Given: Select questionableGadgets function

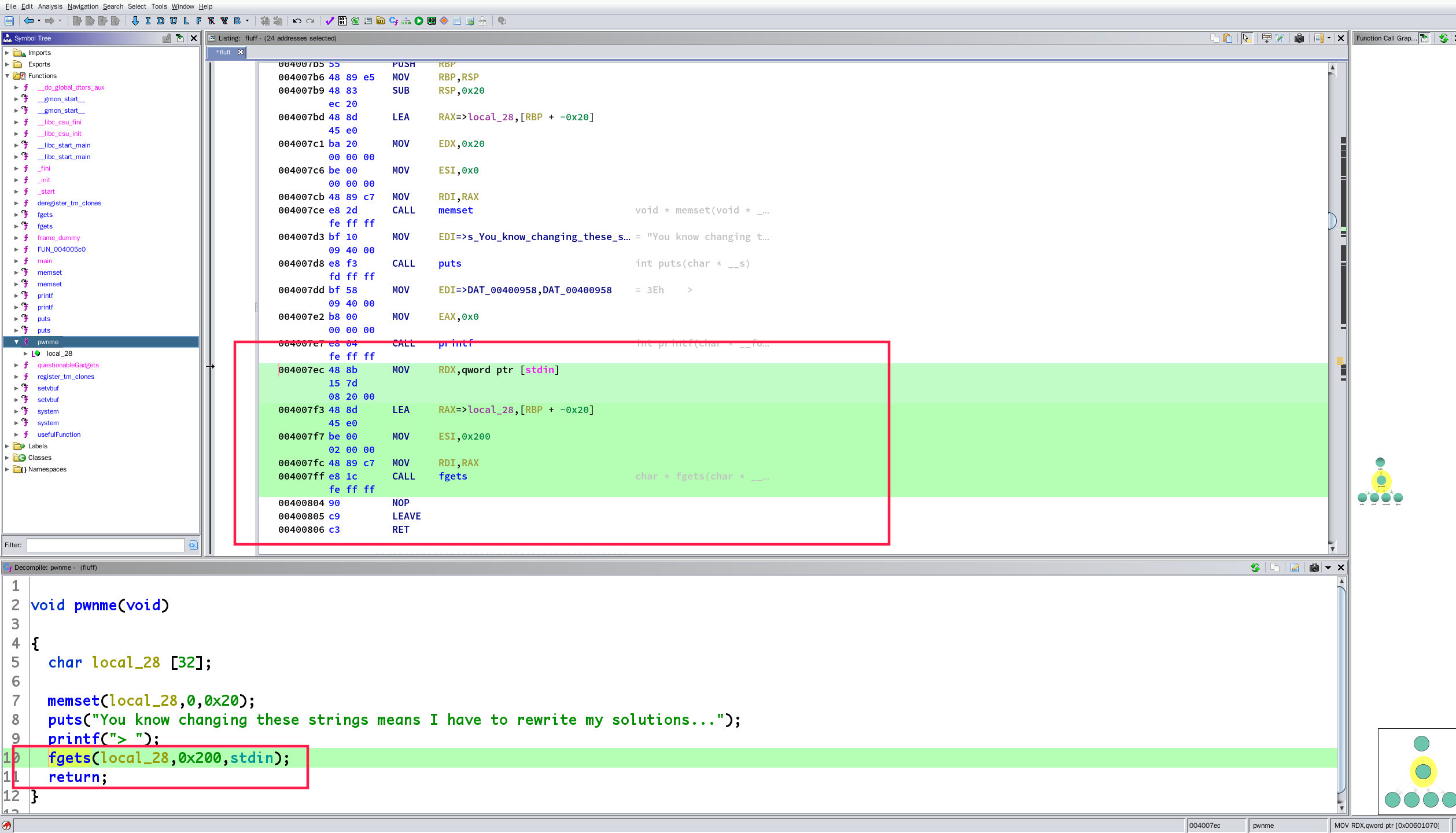Looking at the screenshot, I should (x=68, y=365).
